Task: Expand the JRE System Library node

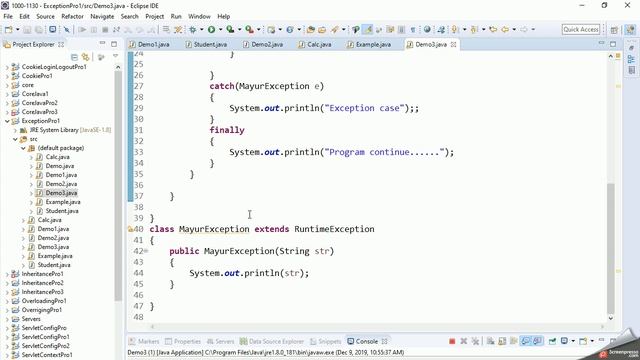Action: pyautogui.click(x=15, y=130)
